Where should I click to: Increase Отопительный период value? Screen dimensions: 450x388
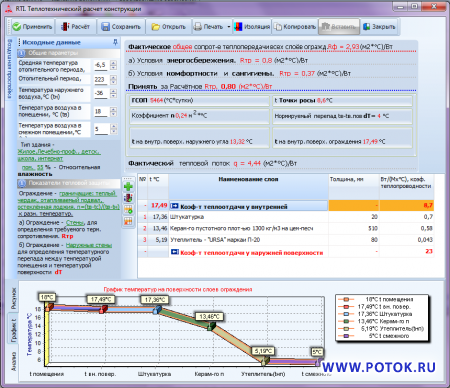[x=113, y=77]
